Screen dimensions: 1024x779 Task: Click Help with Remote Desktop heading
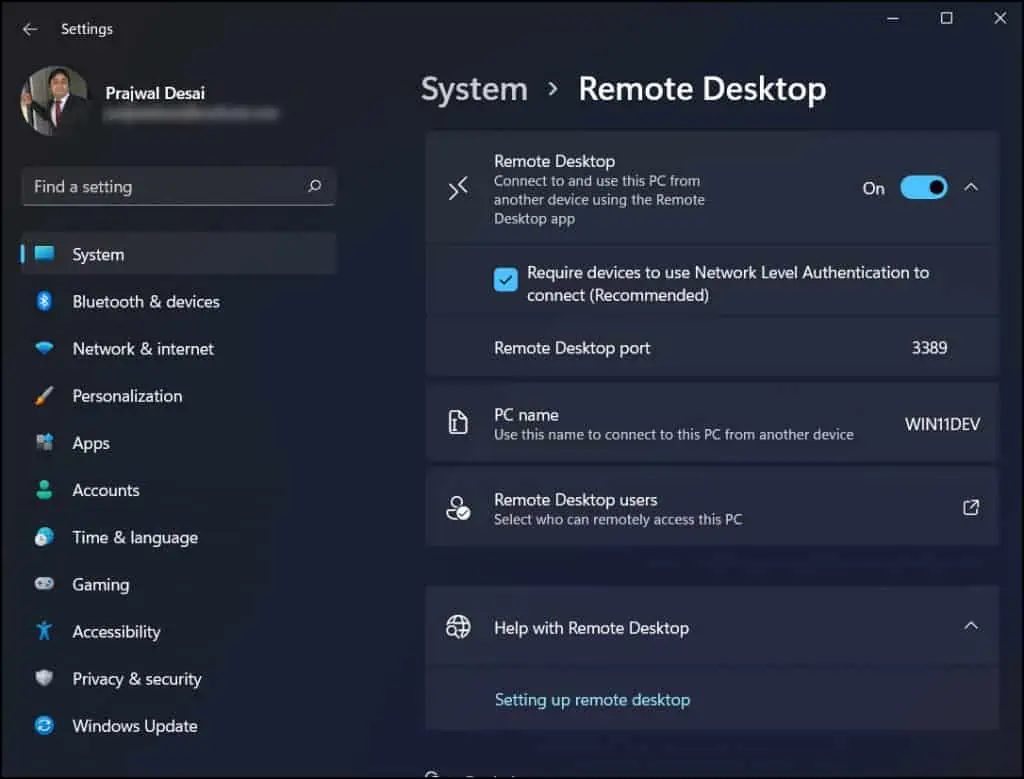pyautogui.click(x=591, y=628)
